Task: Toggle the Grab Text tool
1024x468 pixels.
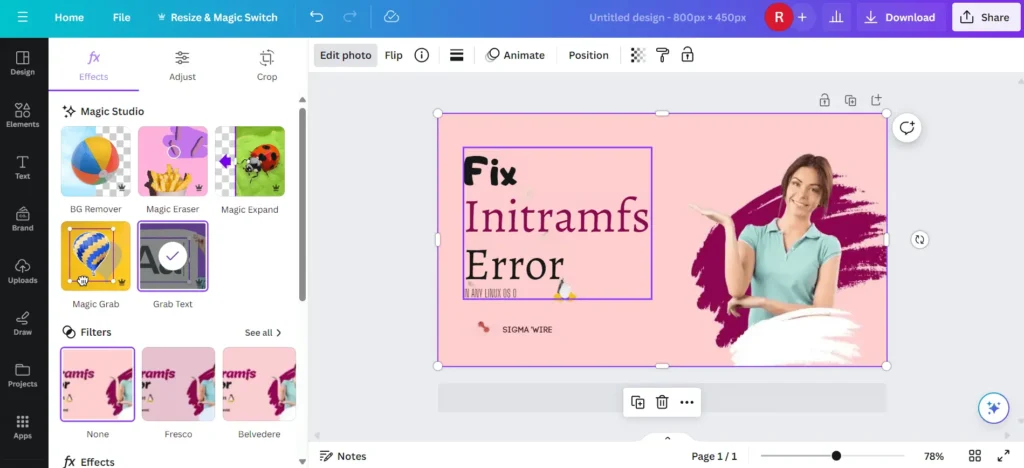Action: point(173,256)
